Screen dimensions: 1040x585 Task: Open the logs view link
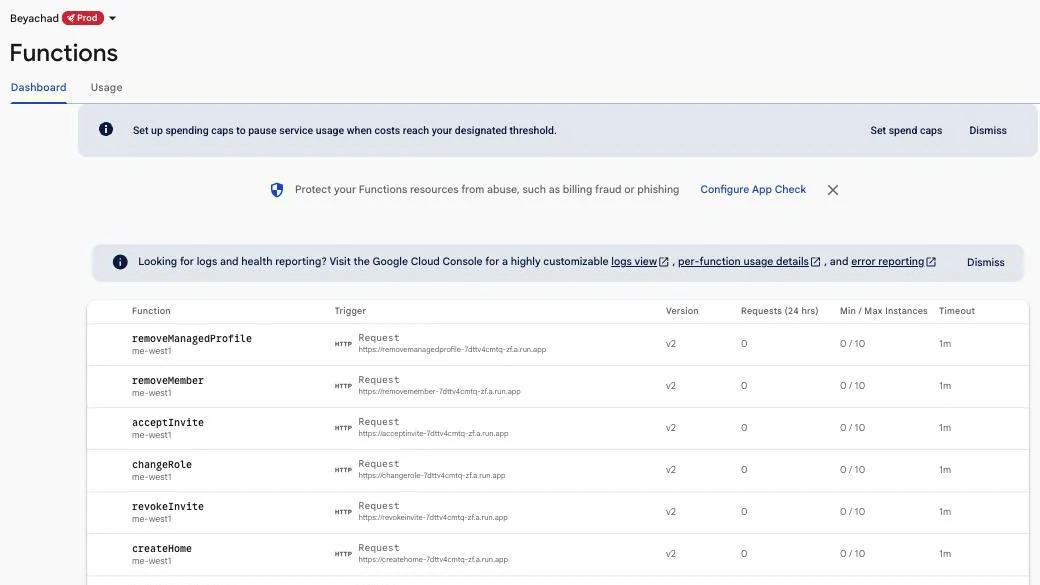pos(633,261)
